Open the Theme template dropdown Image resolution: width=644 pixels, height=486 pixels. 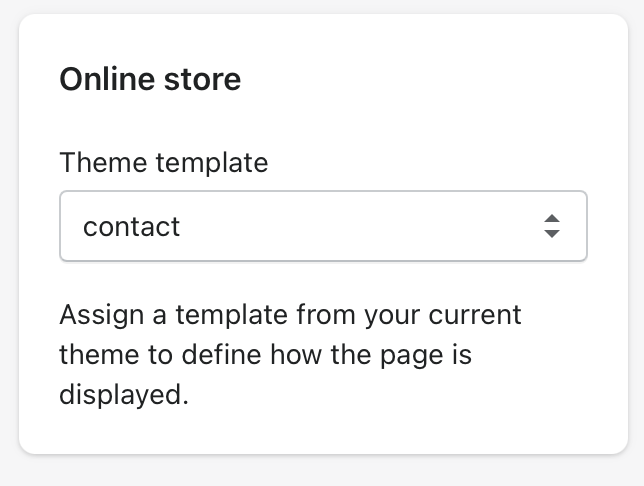322,226
